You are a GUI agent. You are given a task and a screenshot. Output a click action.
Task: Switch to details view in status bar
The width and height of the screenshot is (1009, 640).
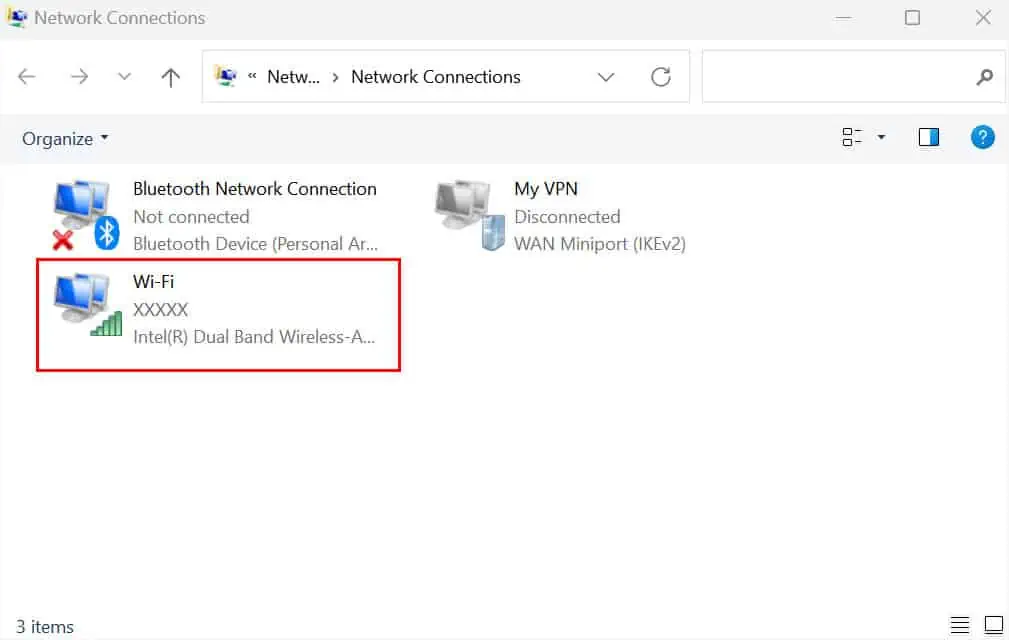[959, 625]
